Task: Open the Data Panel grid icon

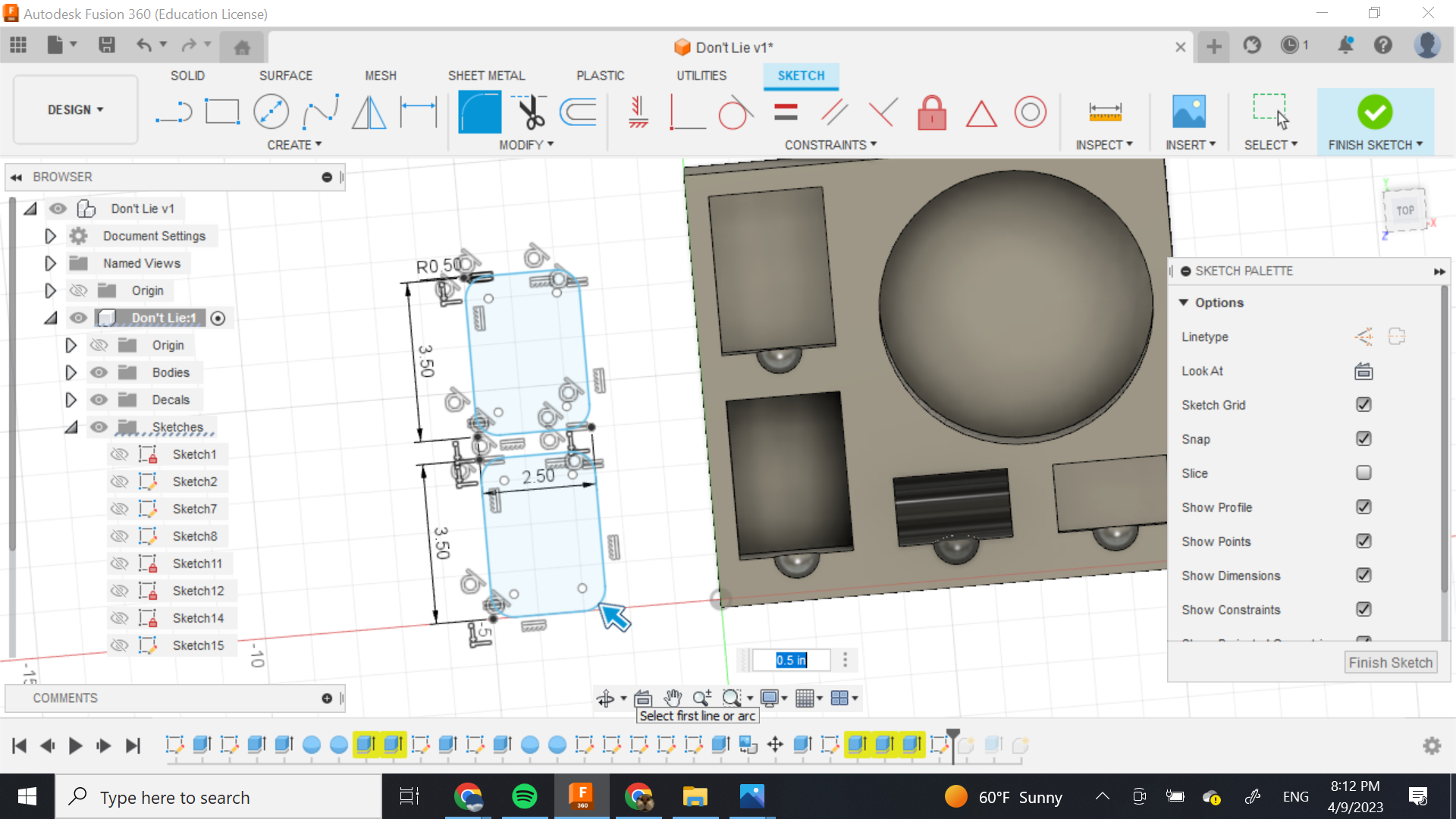Action: [18, 45]
